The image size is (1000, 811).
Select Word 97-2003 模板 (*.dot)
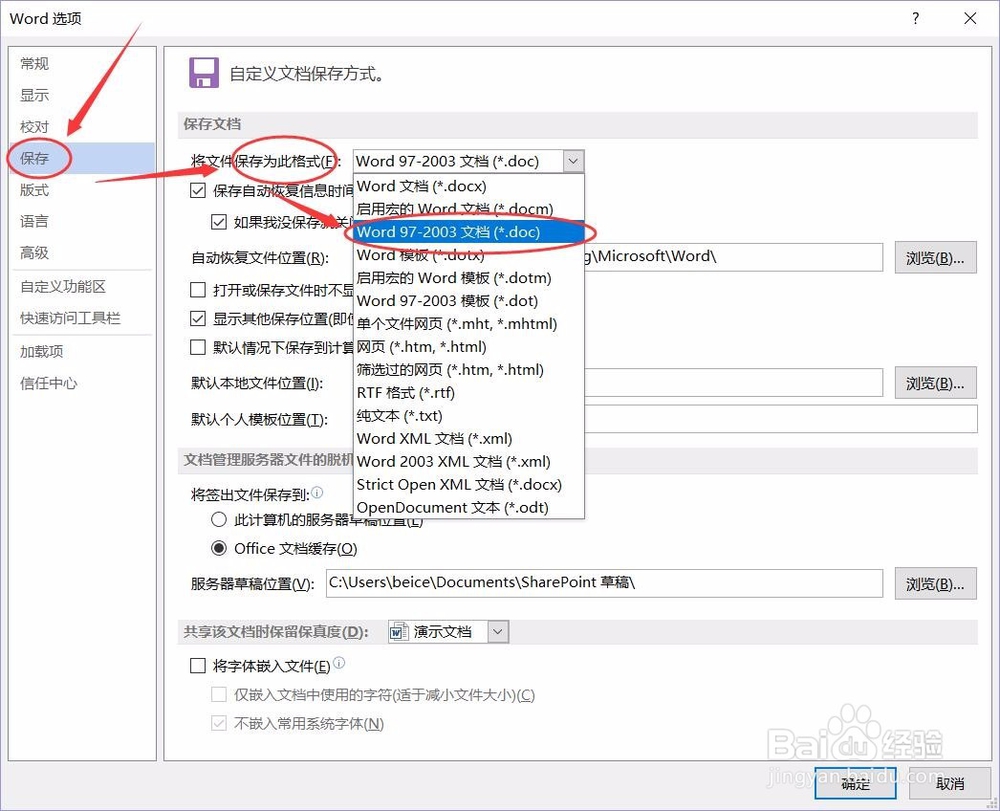[x=469, y=301]
